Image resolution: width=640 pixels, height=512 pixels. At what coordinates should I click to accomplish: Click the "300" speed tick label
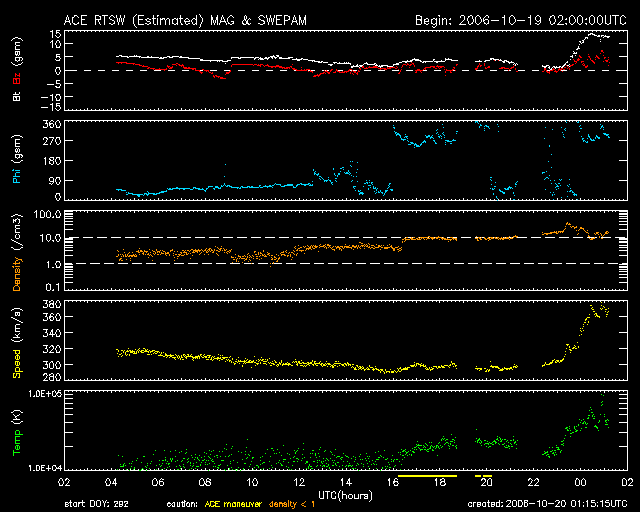(52, 365)
